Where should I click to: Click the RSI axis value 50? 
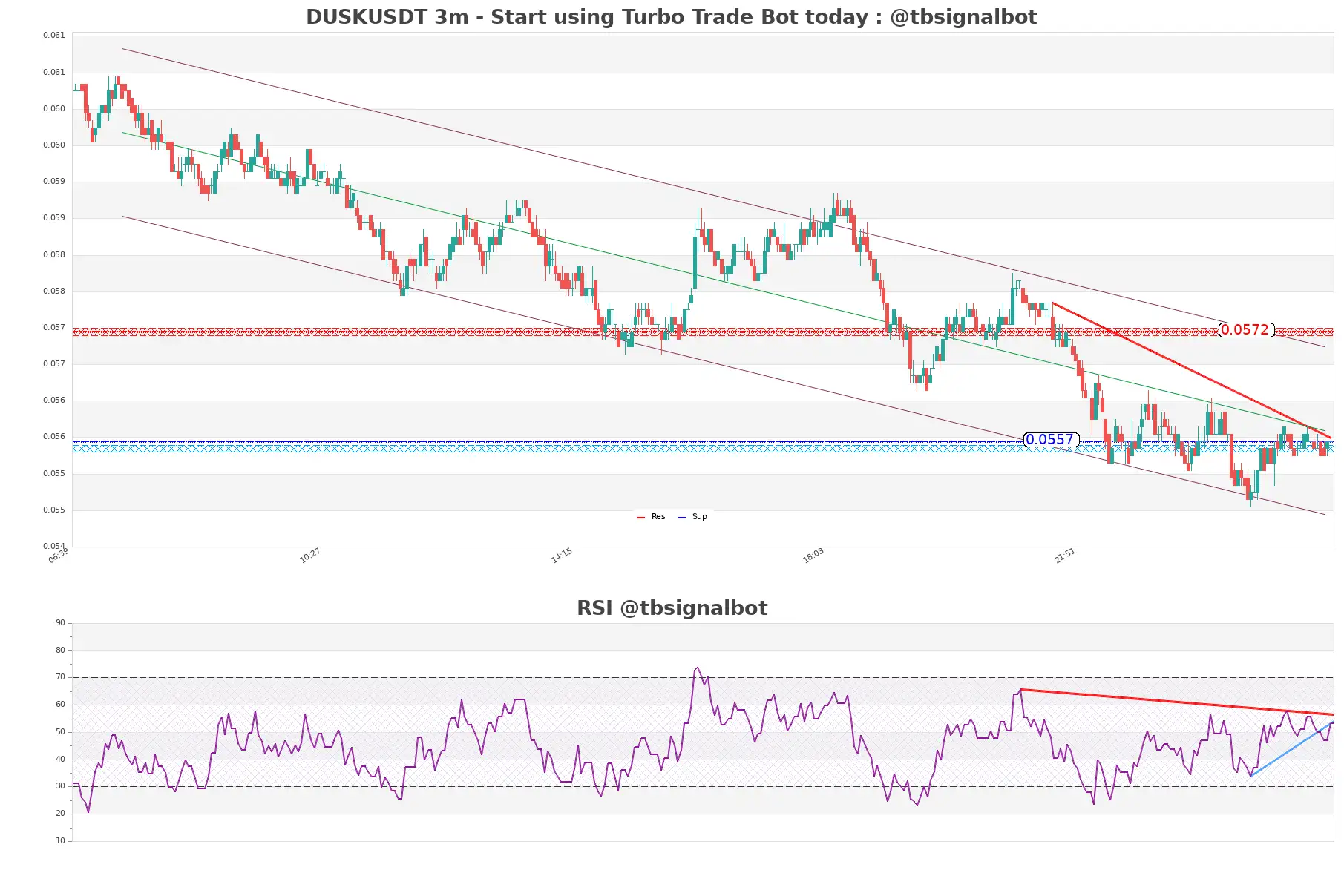click(60, 732)
